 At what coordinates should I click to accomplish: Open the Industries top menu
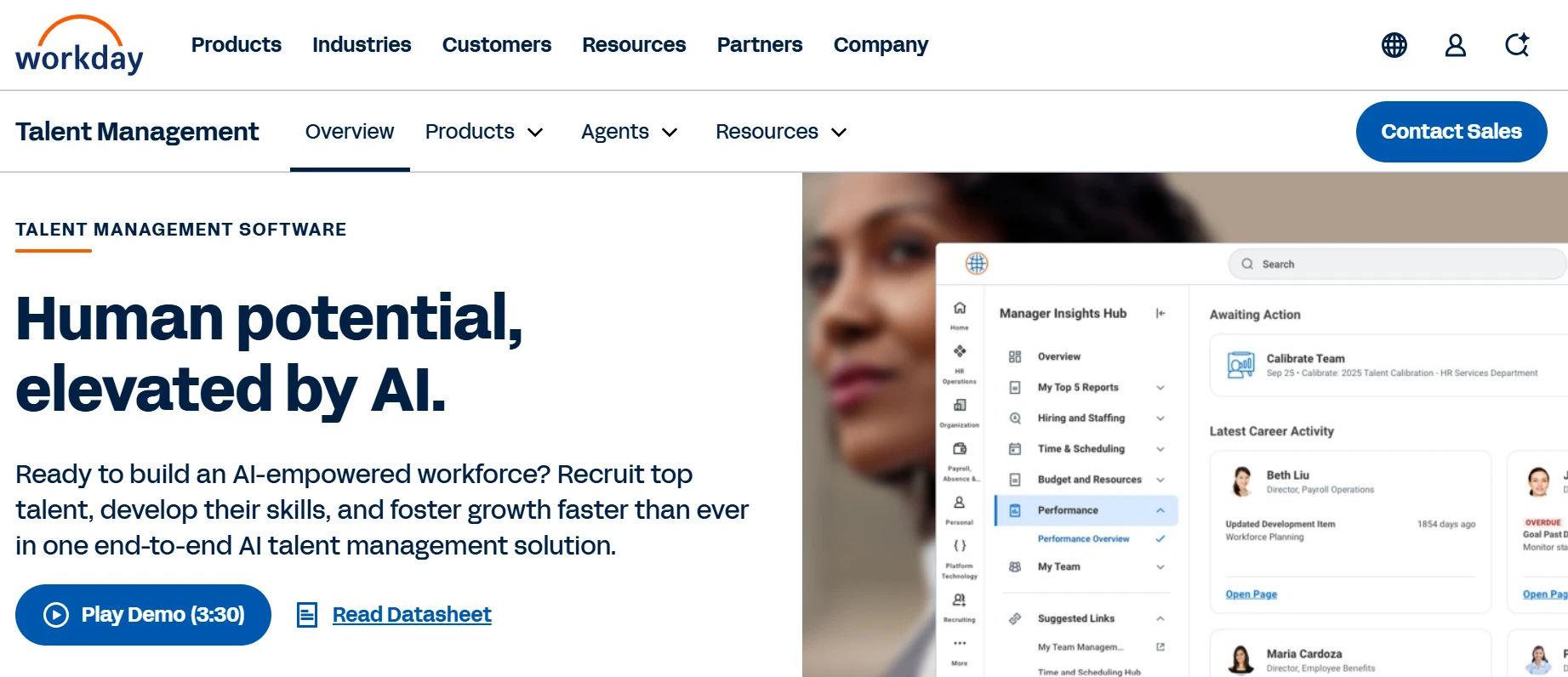point(362,45)
